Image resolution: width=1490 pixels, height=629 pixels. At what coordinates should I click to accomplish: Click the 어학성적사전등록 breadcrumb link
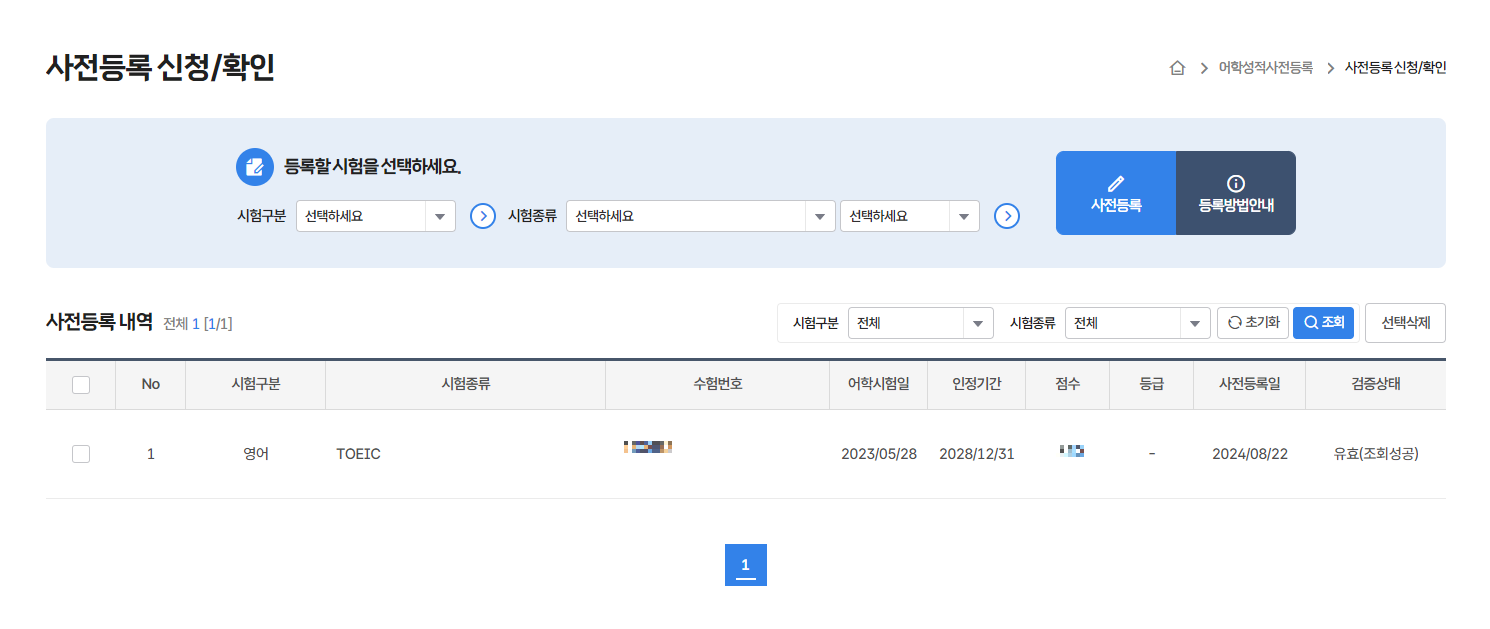click(1265, 68)
